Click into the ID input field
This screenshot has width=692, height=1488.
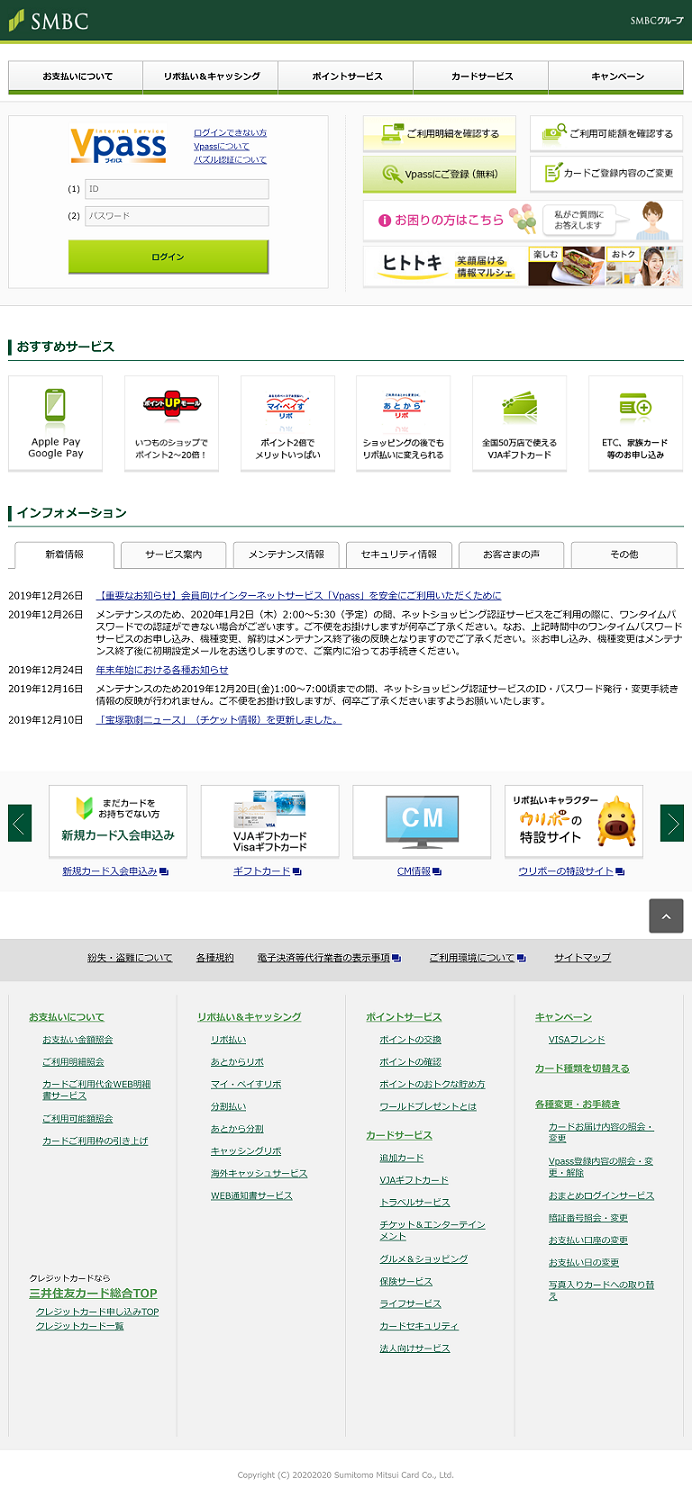coord(177,189)
